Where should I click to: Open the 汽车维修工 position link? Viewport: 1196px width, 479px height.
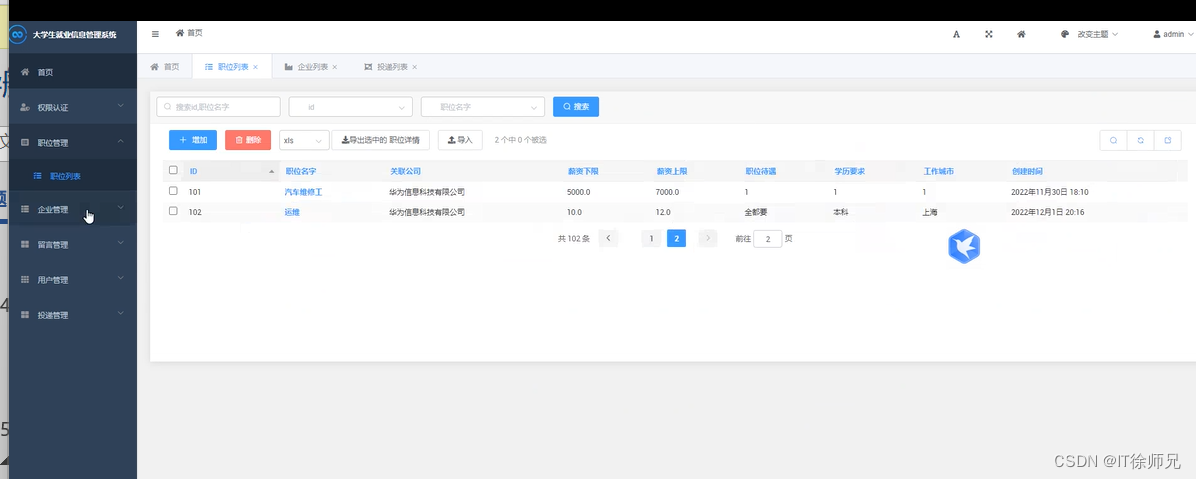point(304,192)
